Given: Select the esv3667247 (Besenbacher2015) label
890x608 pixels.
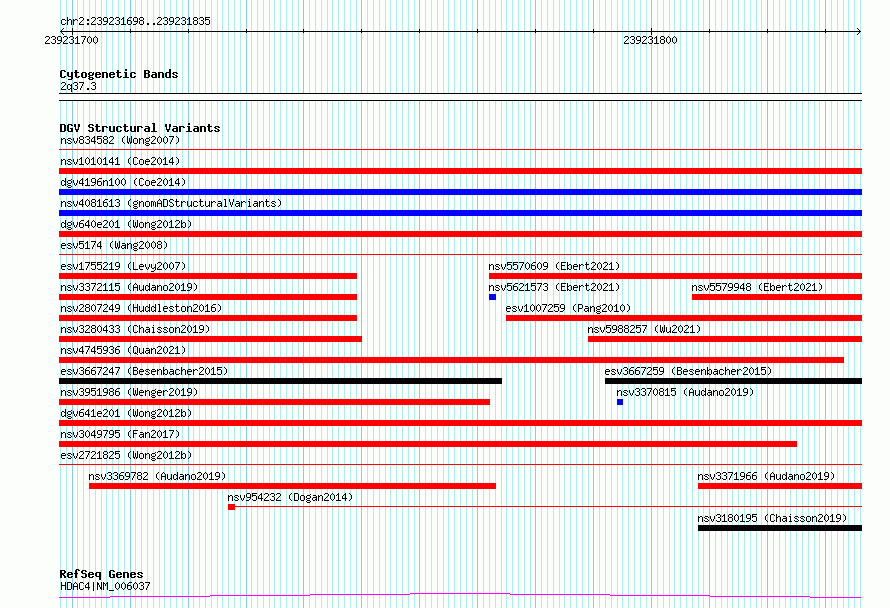Looking at the screenshot, I should click(144, 371).
